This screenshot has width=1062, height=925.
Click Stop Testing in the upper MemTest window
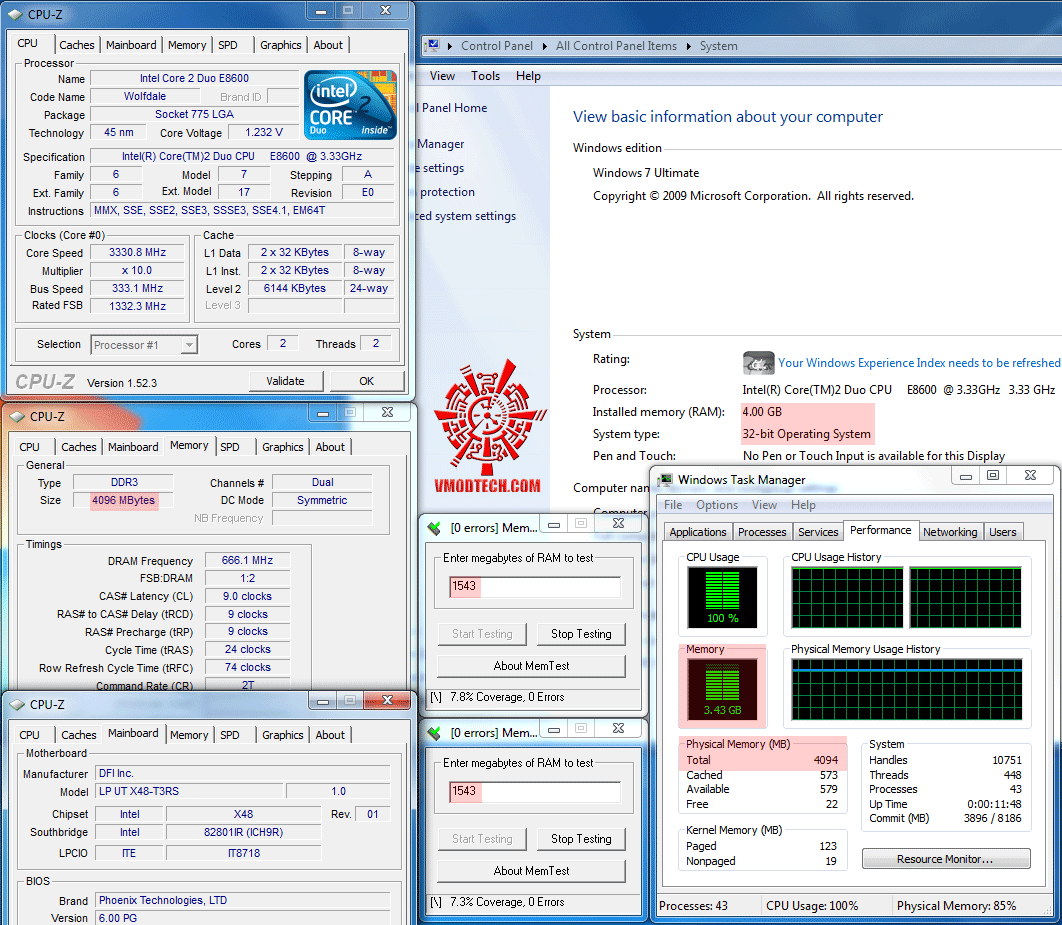(581, 634)
